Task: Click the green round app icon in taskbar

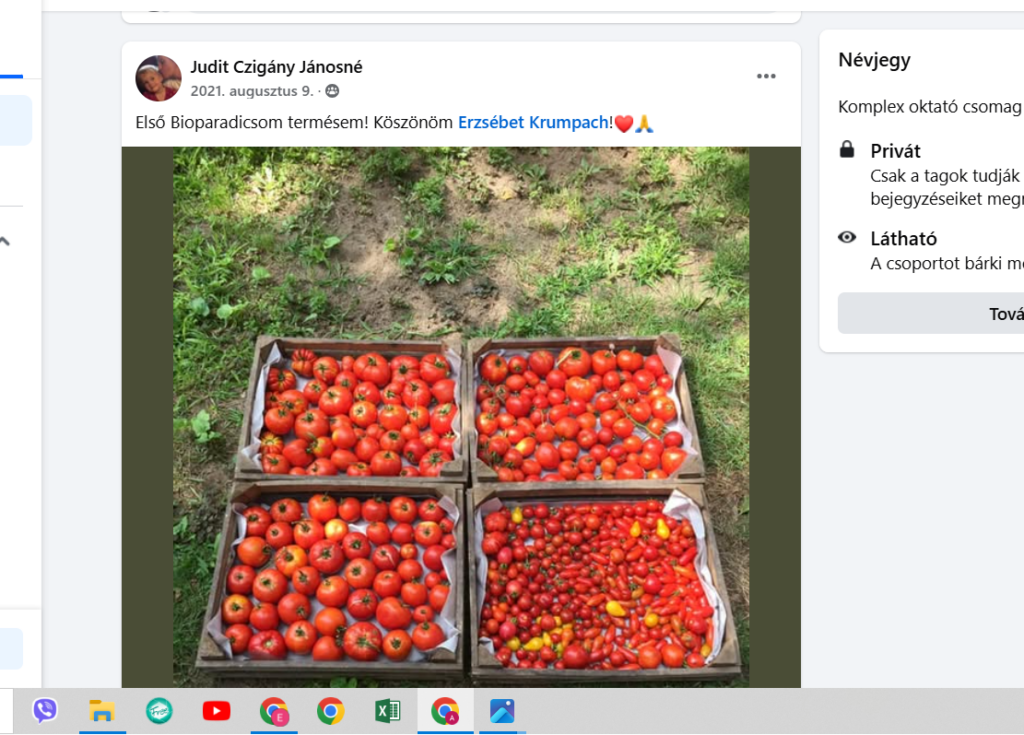Action: point(159,711)
